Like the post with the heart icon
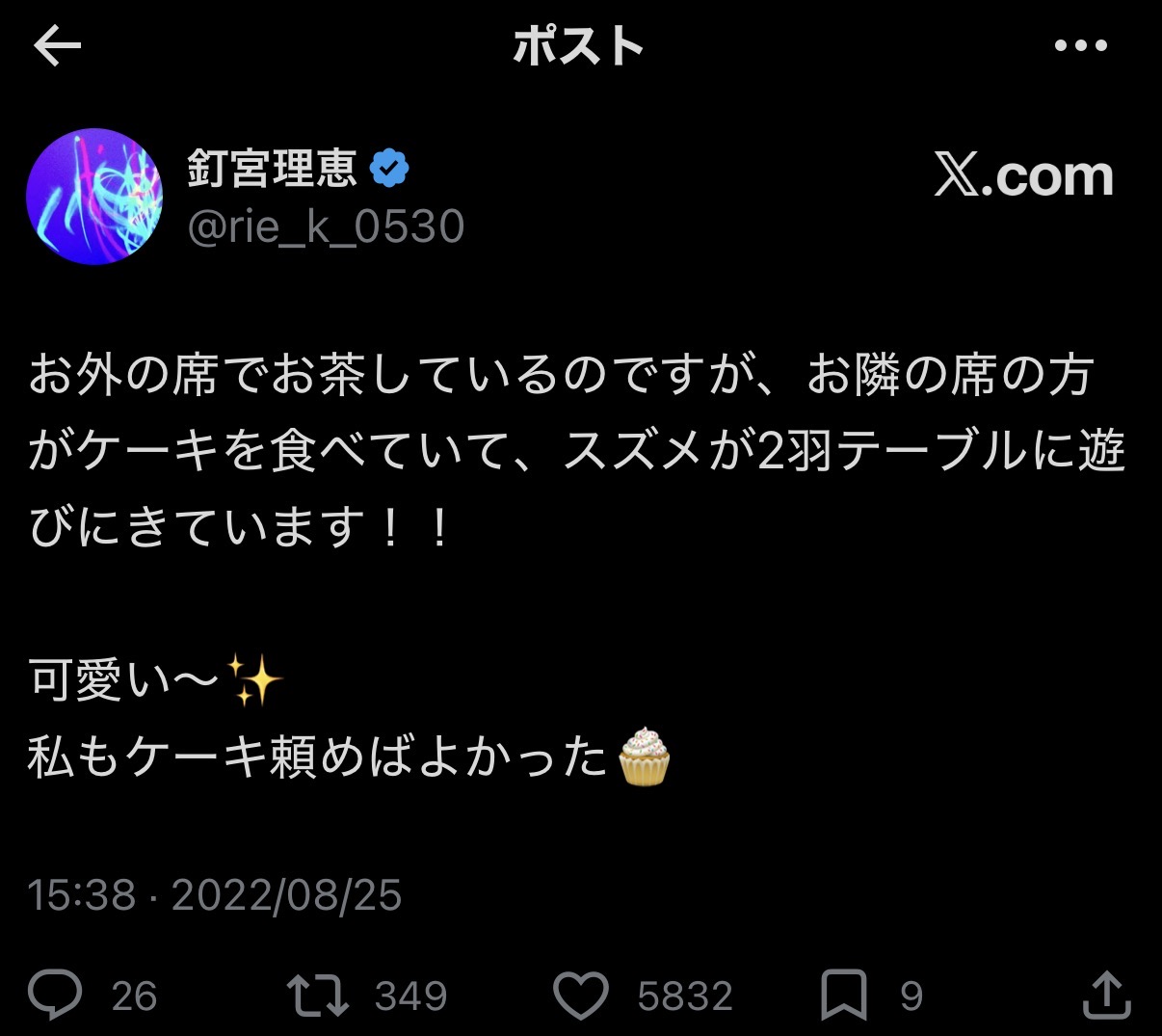The image size is (1162, 1036). (x=581, y=996)
